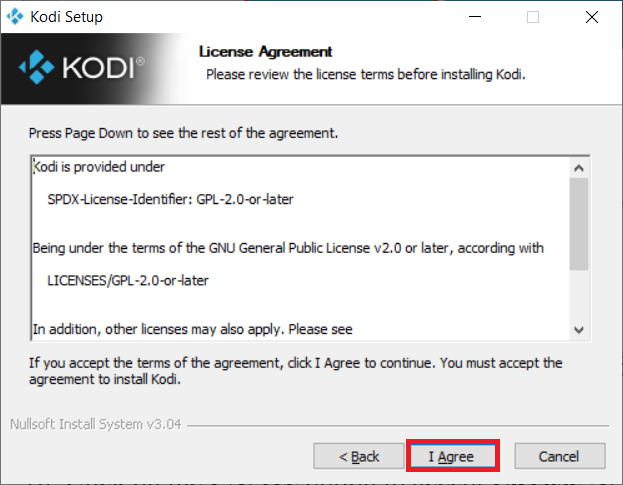Click the Kodi Setup title bar text
The height and width of the screenshot is (485, 623).
pyautogui.click(x=66, y=17)
